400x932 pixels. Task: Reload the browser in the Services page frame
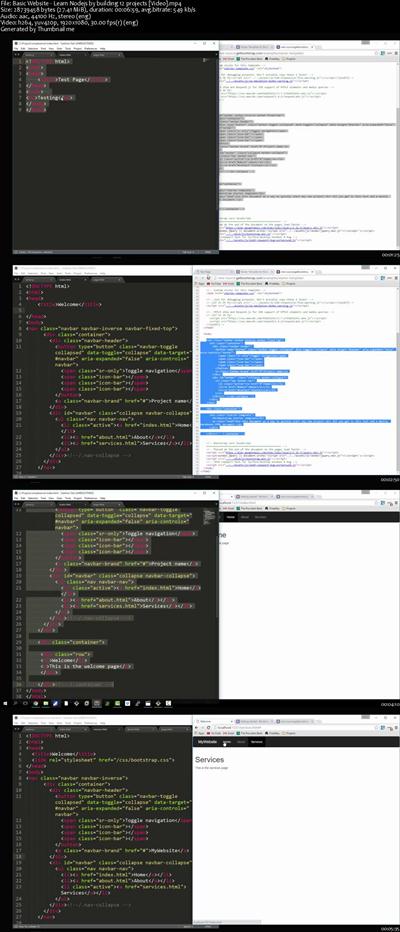click(x=210, y=726)
